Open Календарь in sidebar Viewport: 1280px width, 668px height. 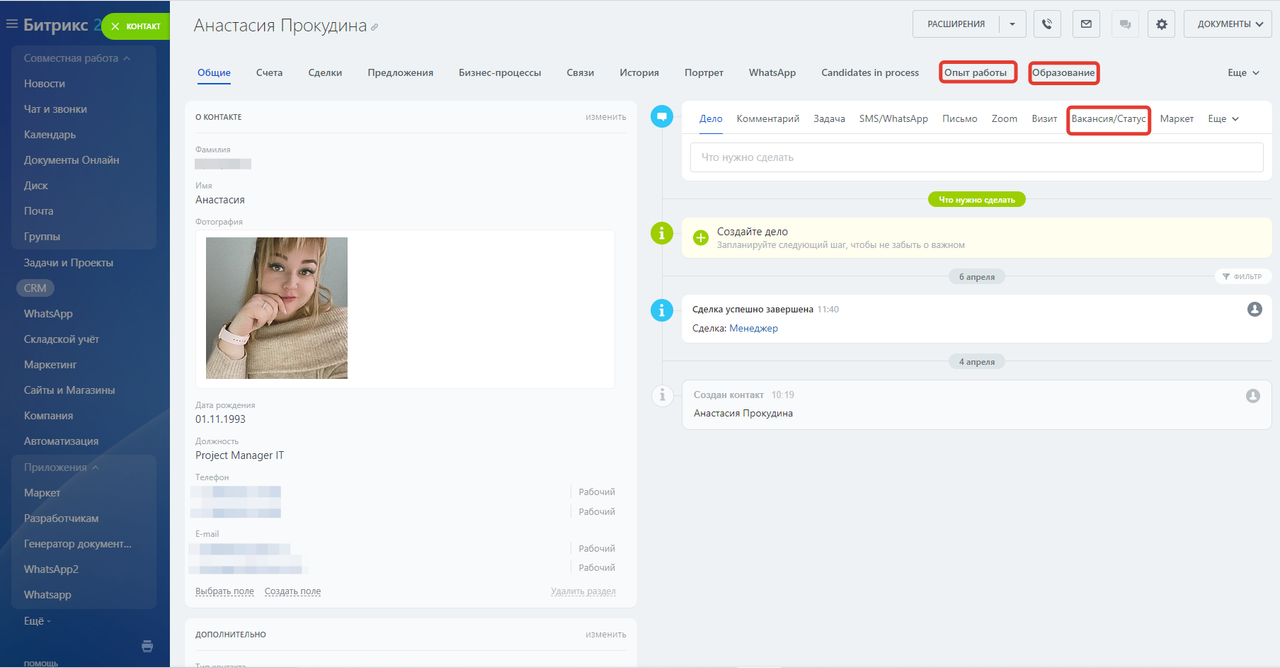pos(50,135)
